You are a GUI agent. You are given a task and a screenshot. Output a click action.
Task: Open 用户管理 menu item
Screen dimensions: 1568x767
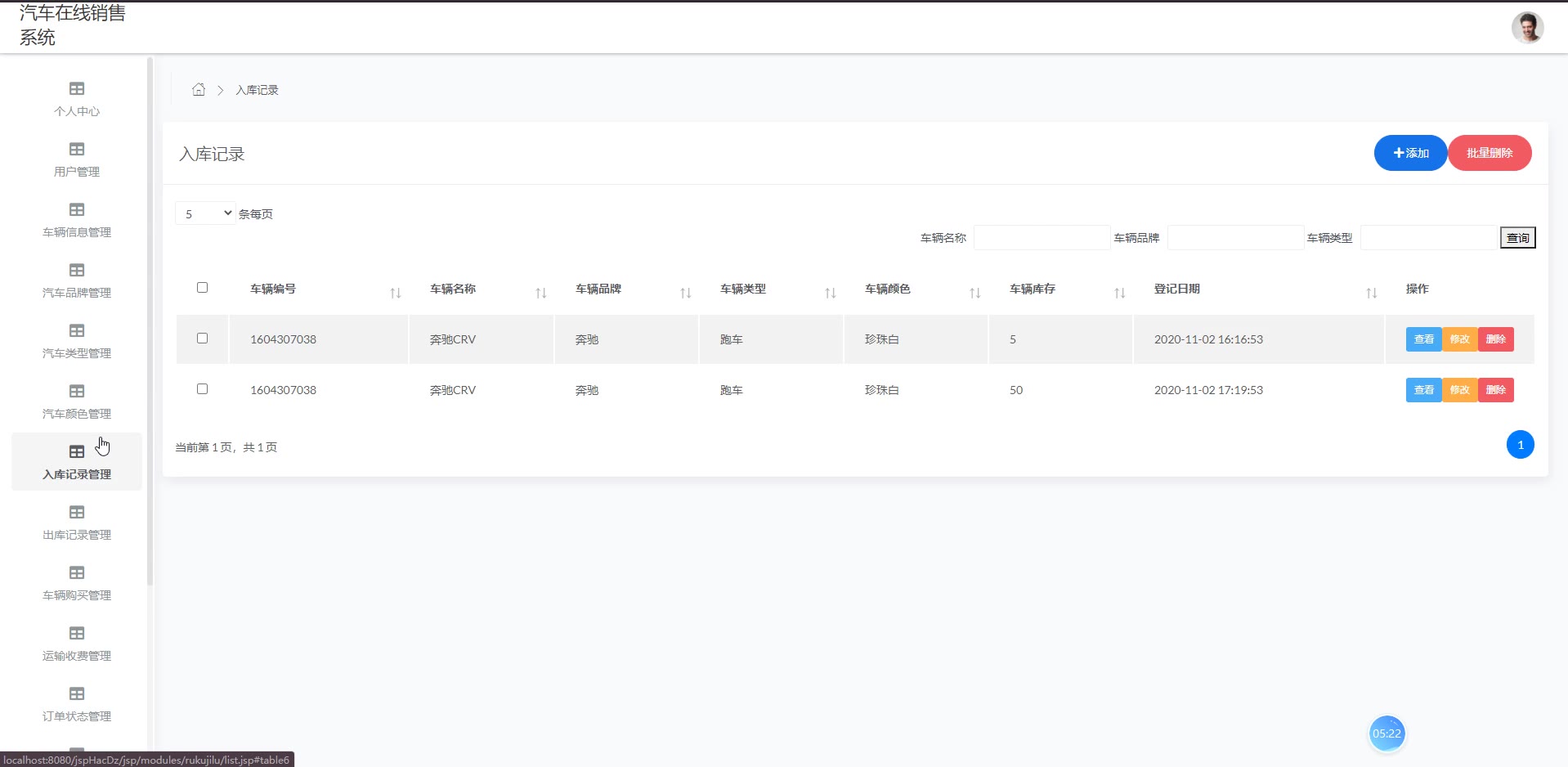pyautogui.click(x=77, y=172)
